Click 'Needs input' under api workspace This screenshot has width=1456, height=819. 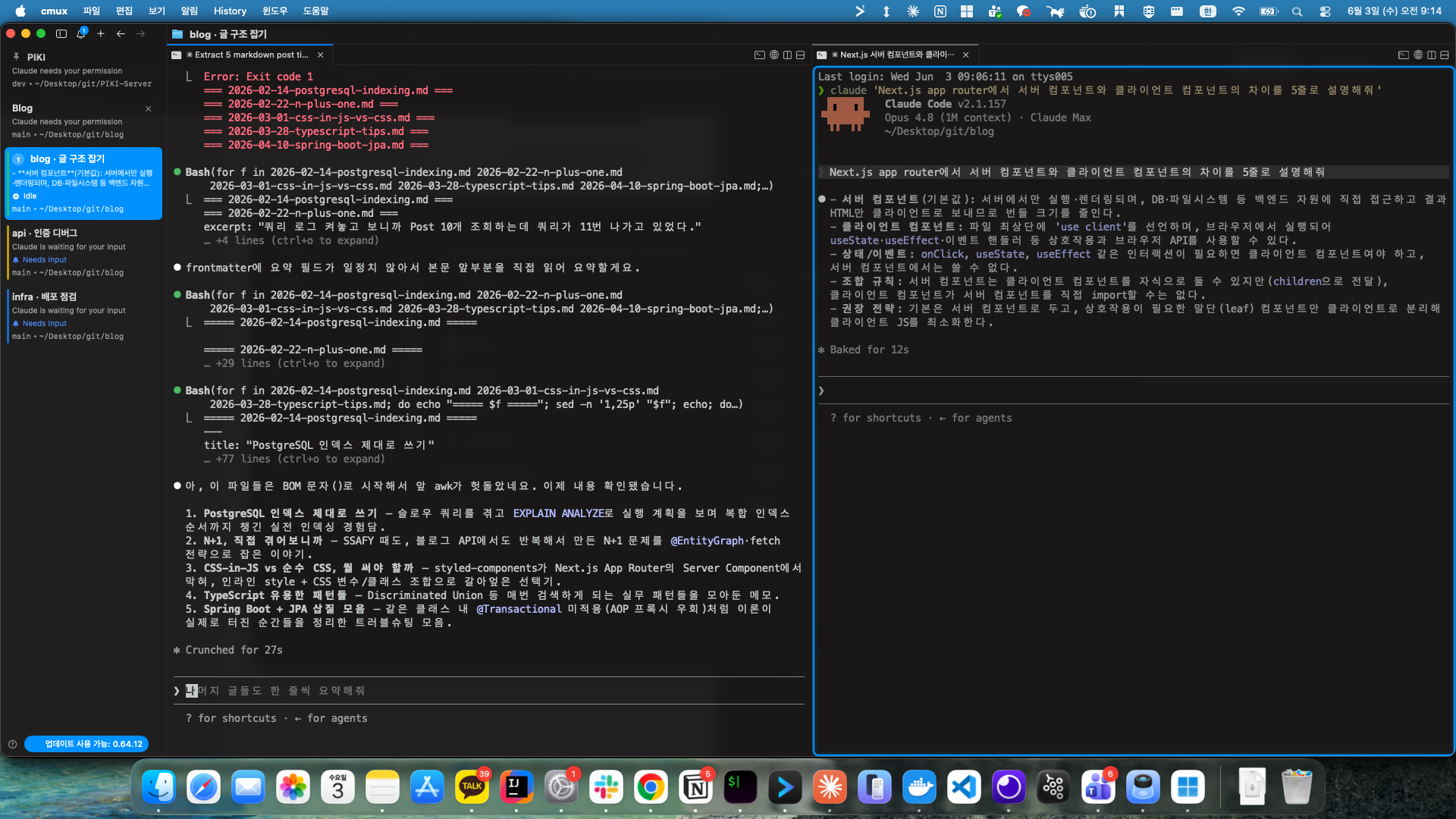pos(44,259)
